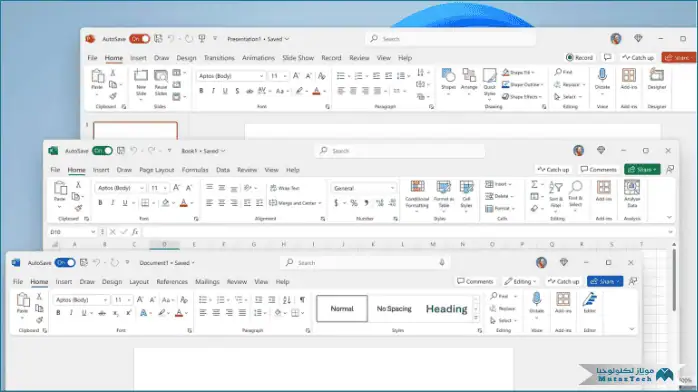This screenshot has height=392, width=698.
Task: Toggle Bold in Word ribbon
Action: pyautogui.click(x=58, y=313)
